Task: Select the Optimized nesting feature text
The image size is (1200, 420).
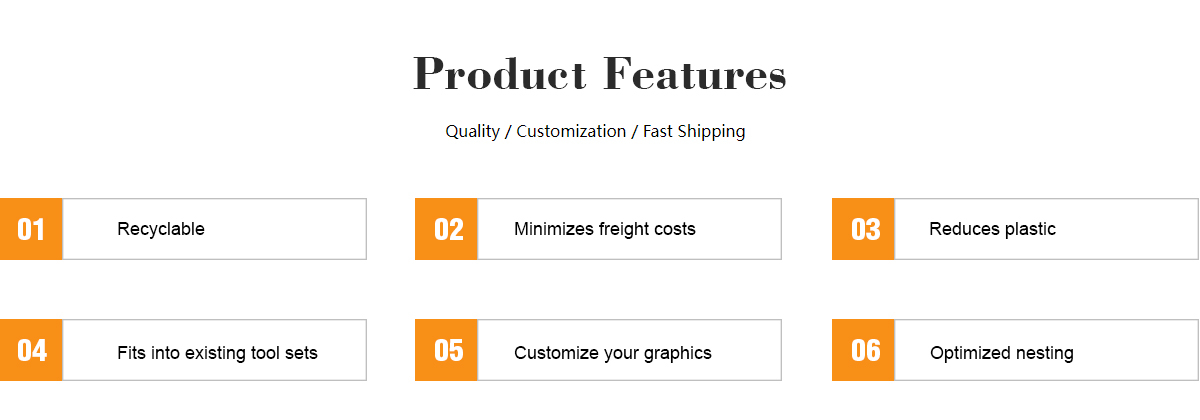Action: point(1002,353)
